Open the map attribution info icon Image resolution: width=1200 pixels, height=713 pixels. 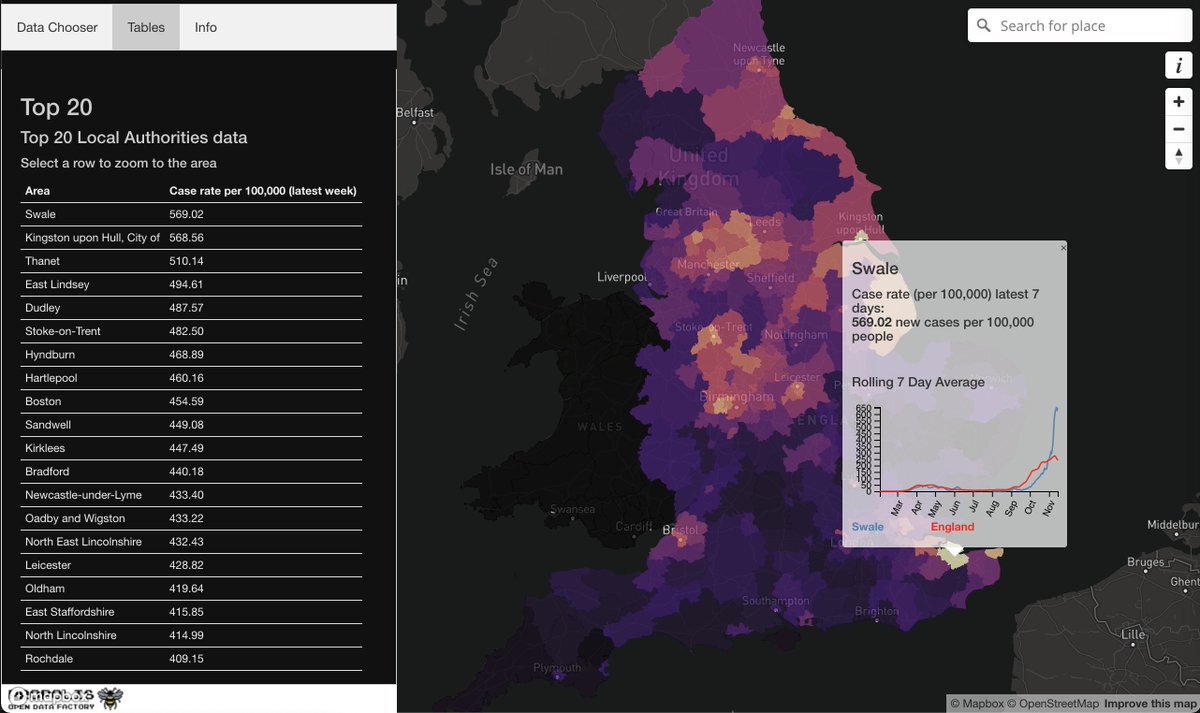click(1179, 65)
